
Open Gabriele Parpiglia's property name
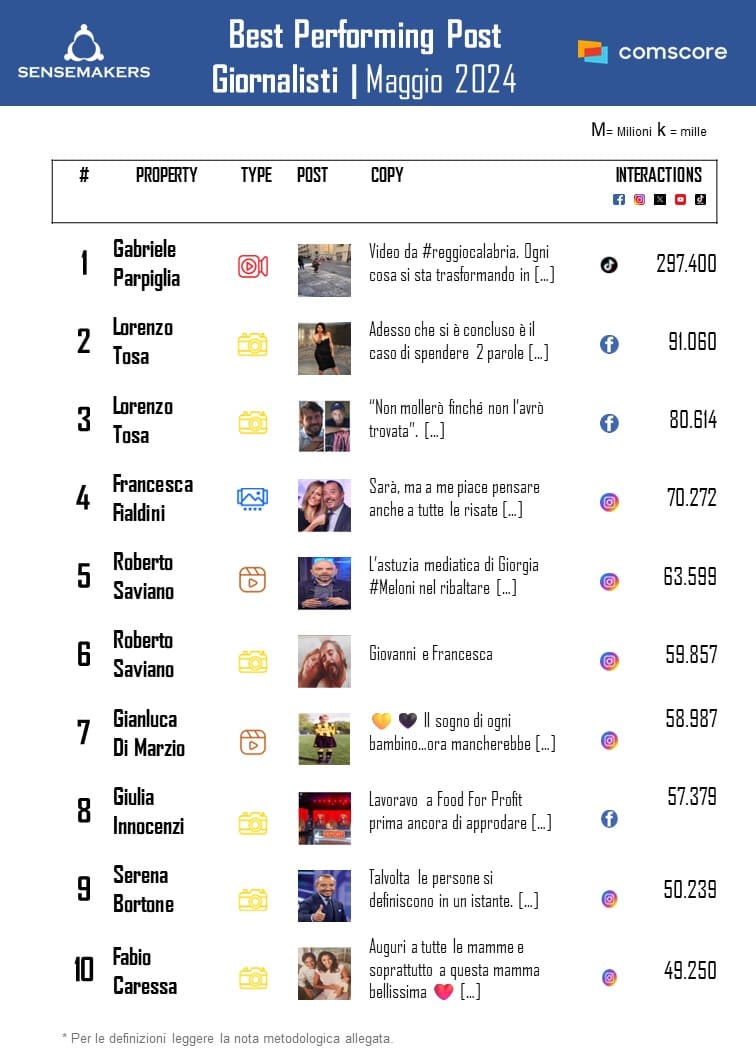(146, 263)
